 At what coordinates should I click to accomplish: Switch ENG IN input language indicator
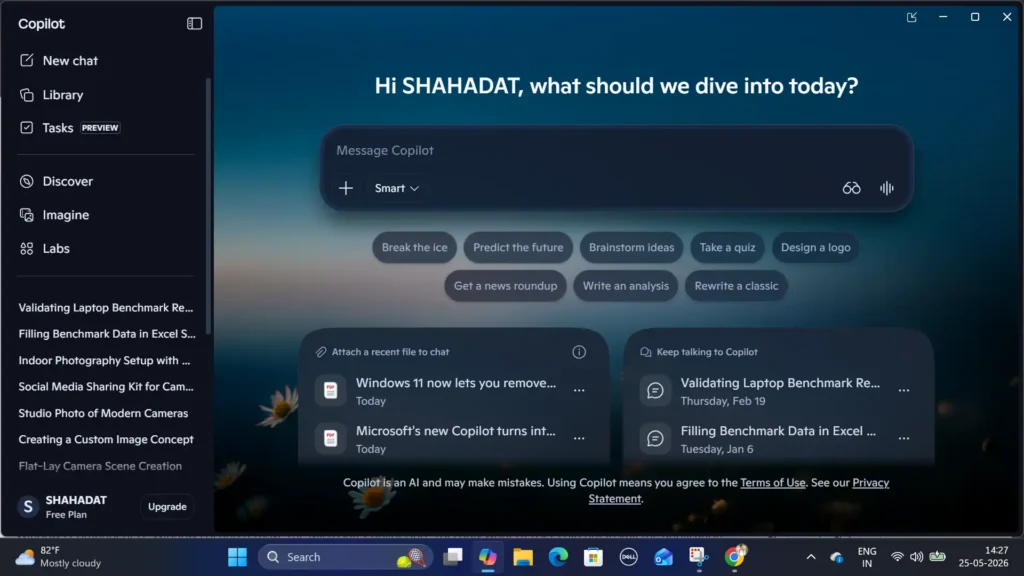(x=867, y=557)
